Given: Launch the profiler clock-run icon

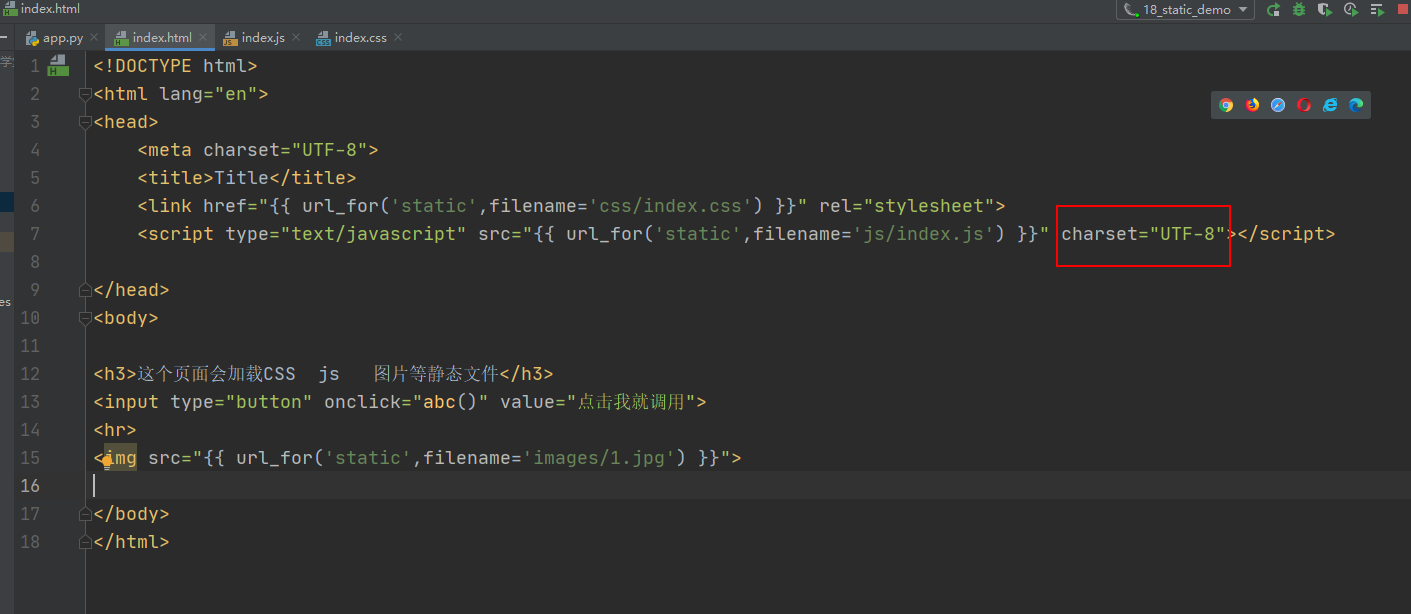Looking at the screenshot, I should tap(1351, 10).
